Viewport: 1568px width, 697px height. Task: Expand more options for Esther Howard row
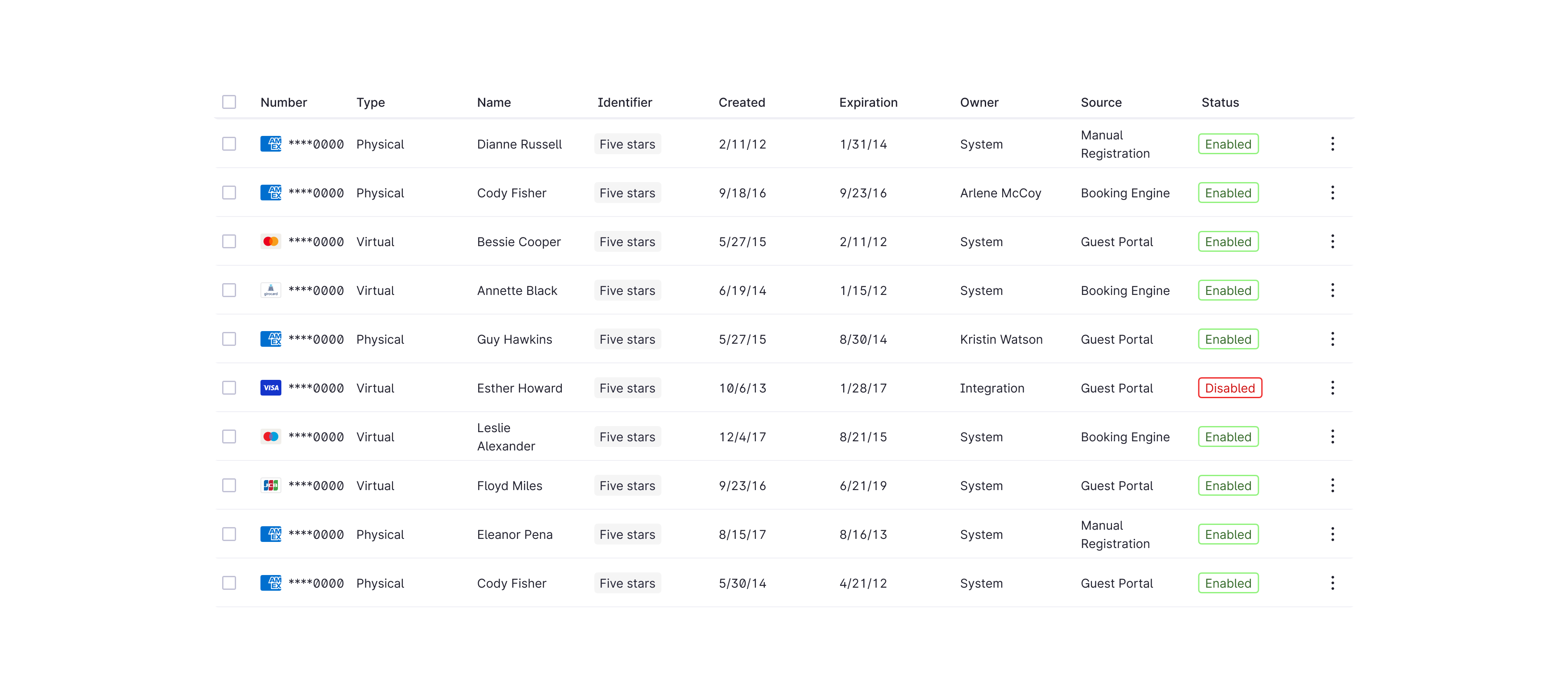[1332, 388]
